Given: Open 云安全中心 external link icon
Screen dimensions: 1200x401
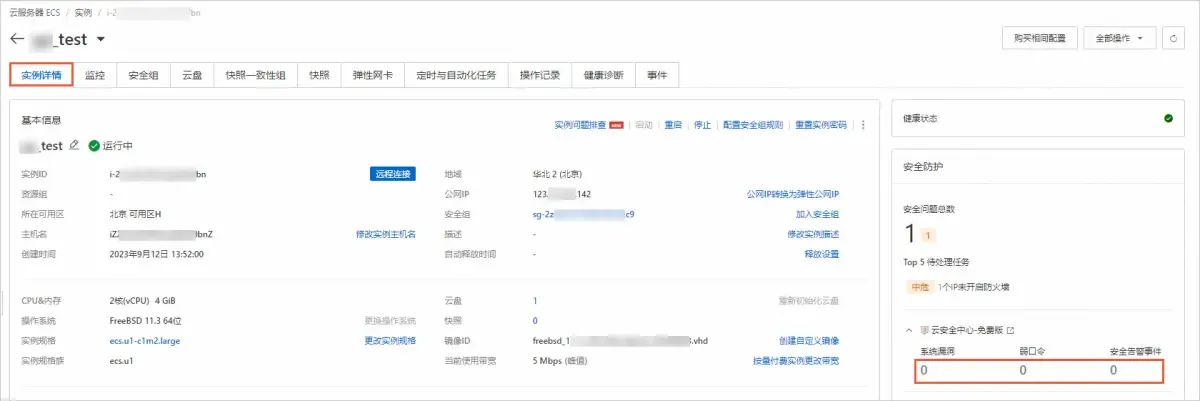Looking at the screenshot, I should pyautogui.click(x=1010, y=330).
